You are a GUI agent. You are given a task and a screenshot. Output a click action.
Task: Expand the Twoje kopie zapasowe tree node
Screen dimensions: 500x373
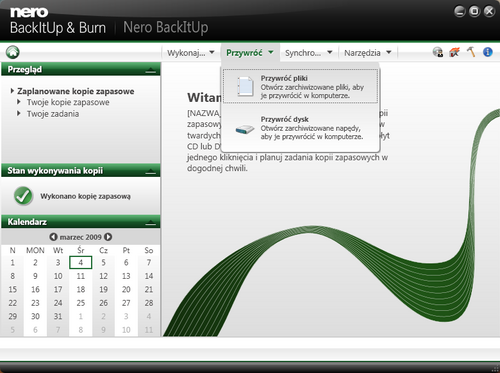coord(19,102)
